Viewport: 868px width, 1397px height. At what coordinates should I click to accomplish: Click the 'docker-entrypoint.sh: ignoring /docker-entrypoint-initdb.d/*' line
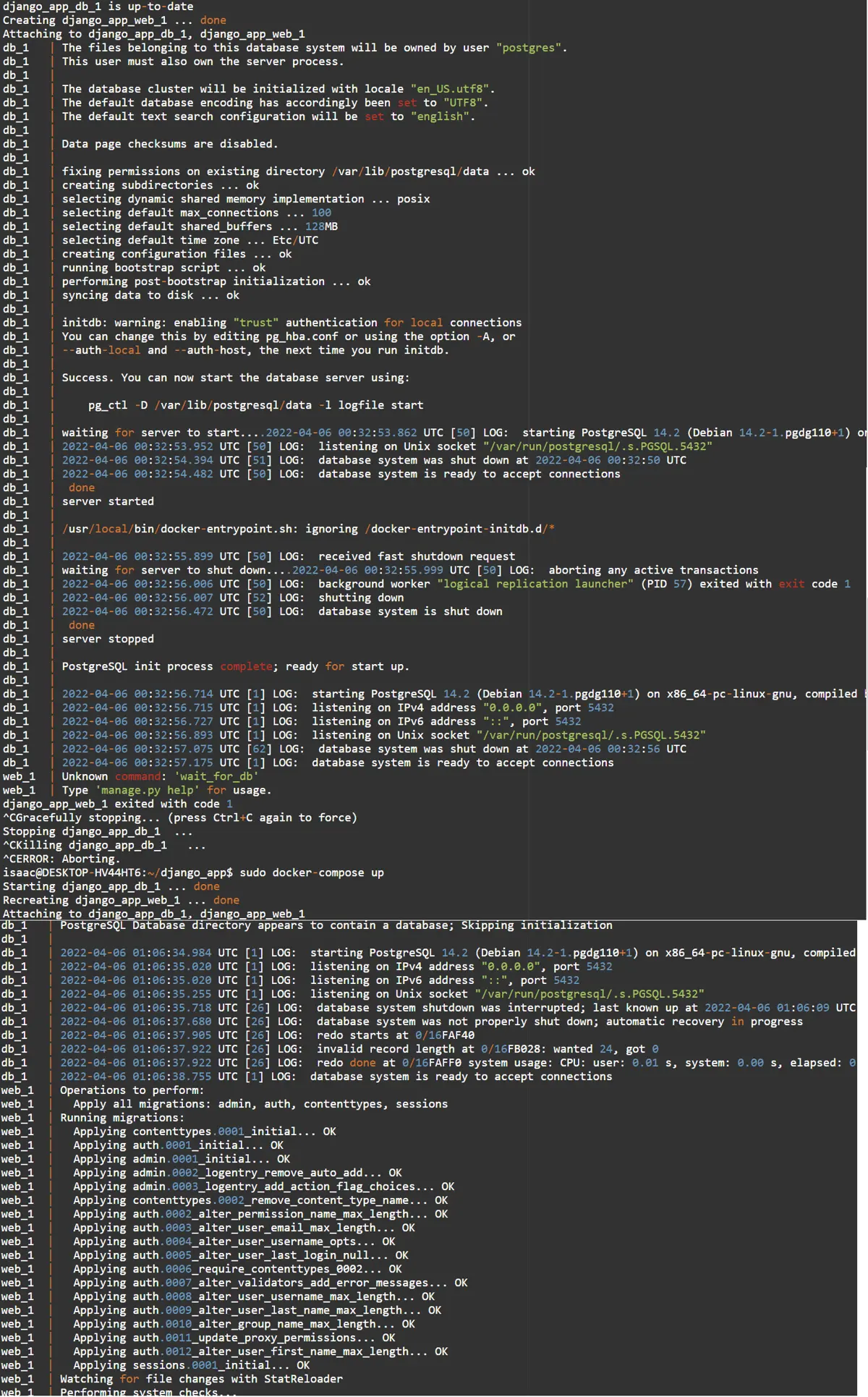tap(308, 529)
